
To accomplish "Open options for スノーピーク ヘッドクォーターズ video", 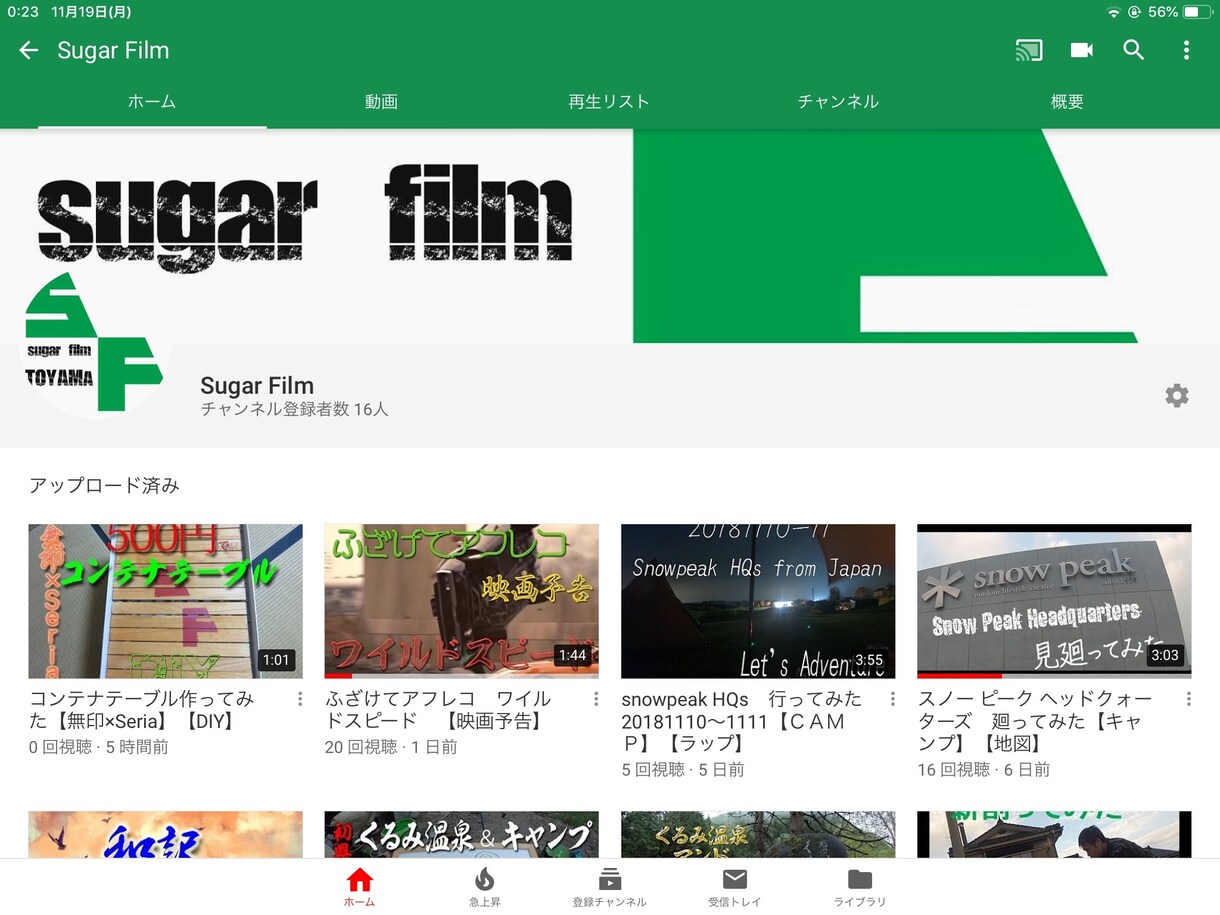I will [1188, 699].
